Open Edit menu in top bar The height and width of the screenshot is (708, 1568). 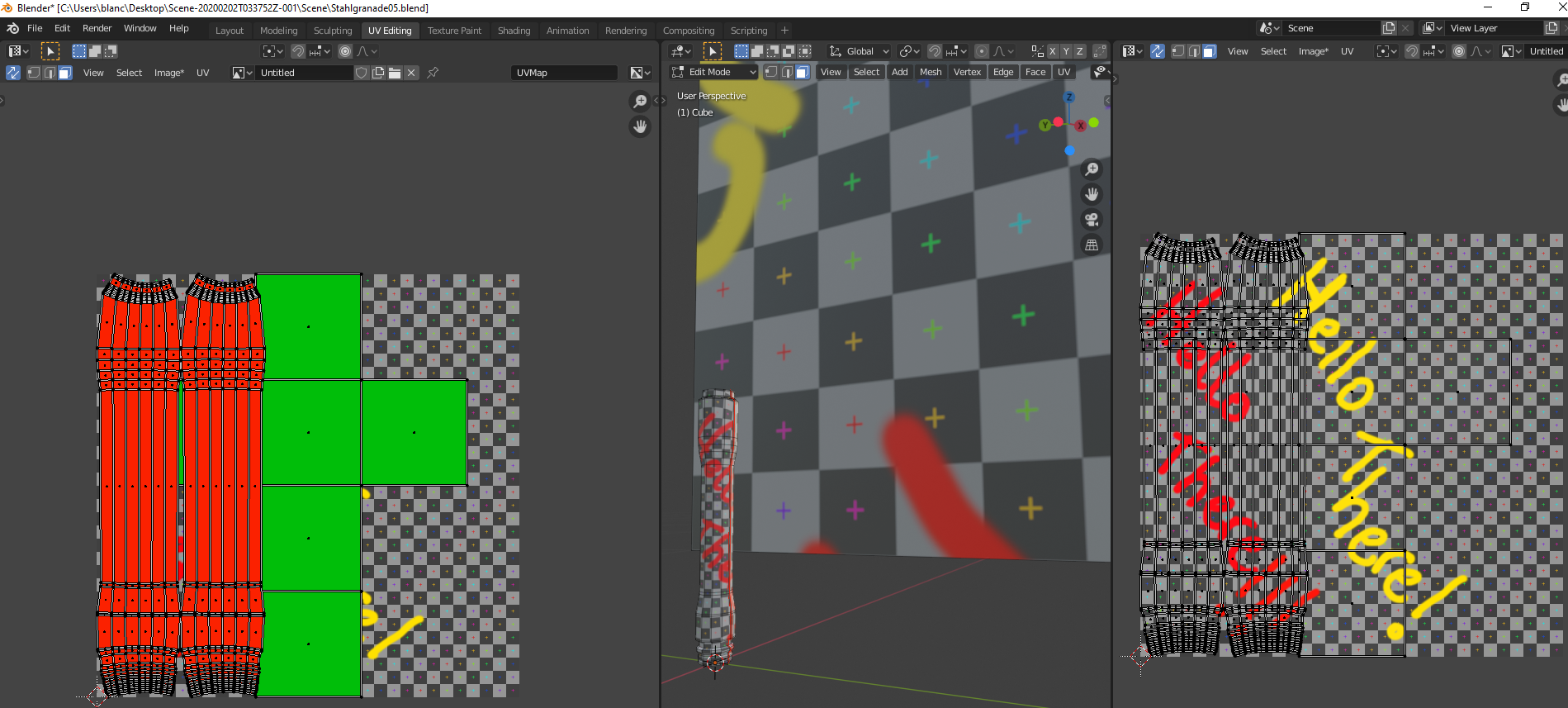click(62, 28)
